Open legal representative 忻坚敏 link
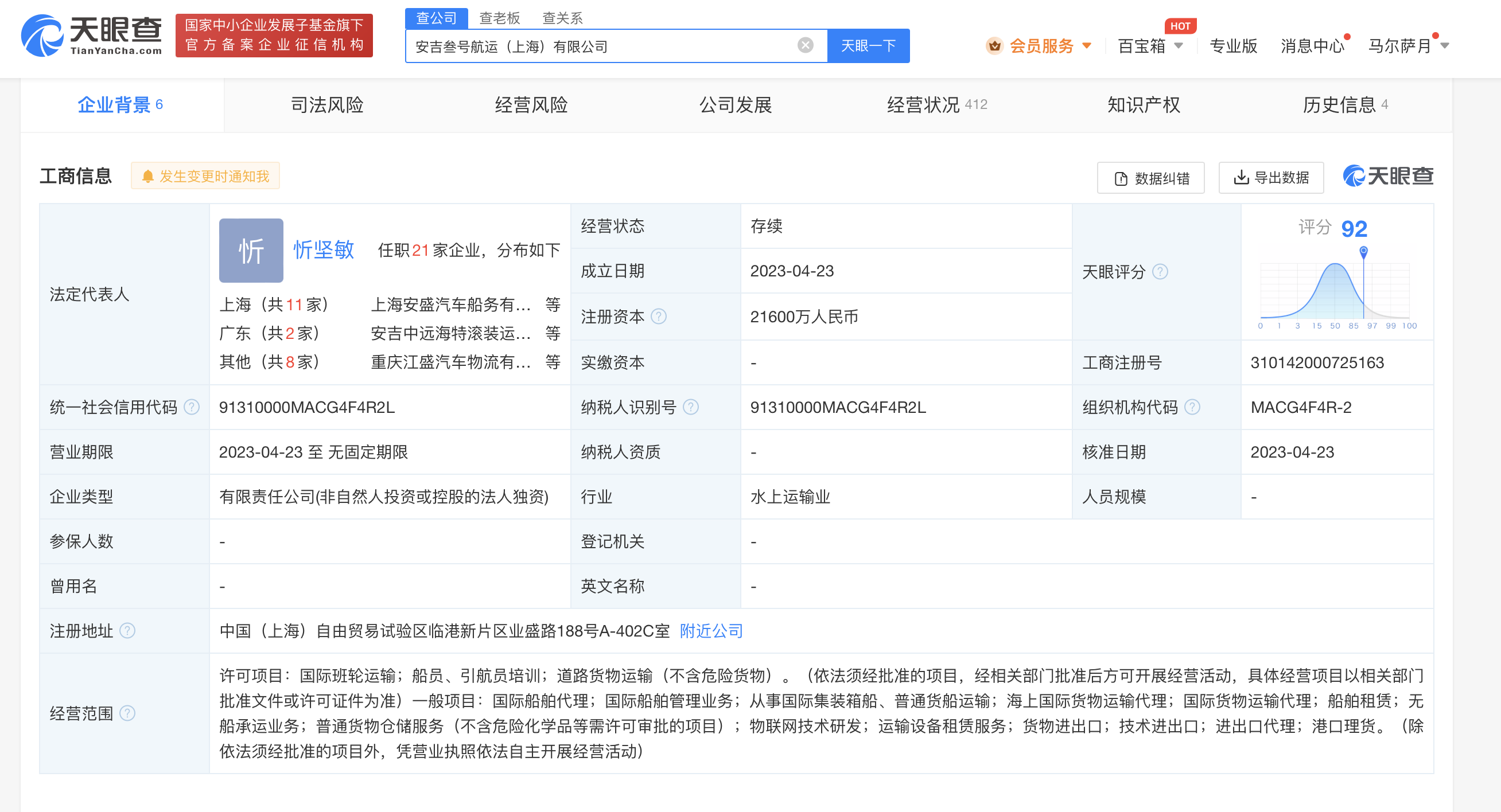This screenshot has height=812, width=1501. tap(324, 250)
